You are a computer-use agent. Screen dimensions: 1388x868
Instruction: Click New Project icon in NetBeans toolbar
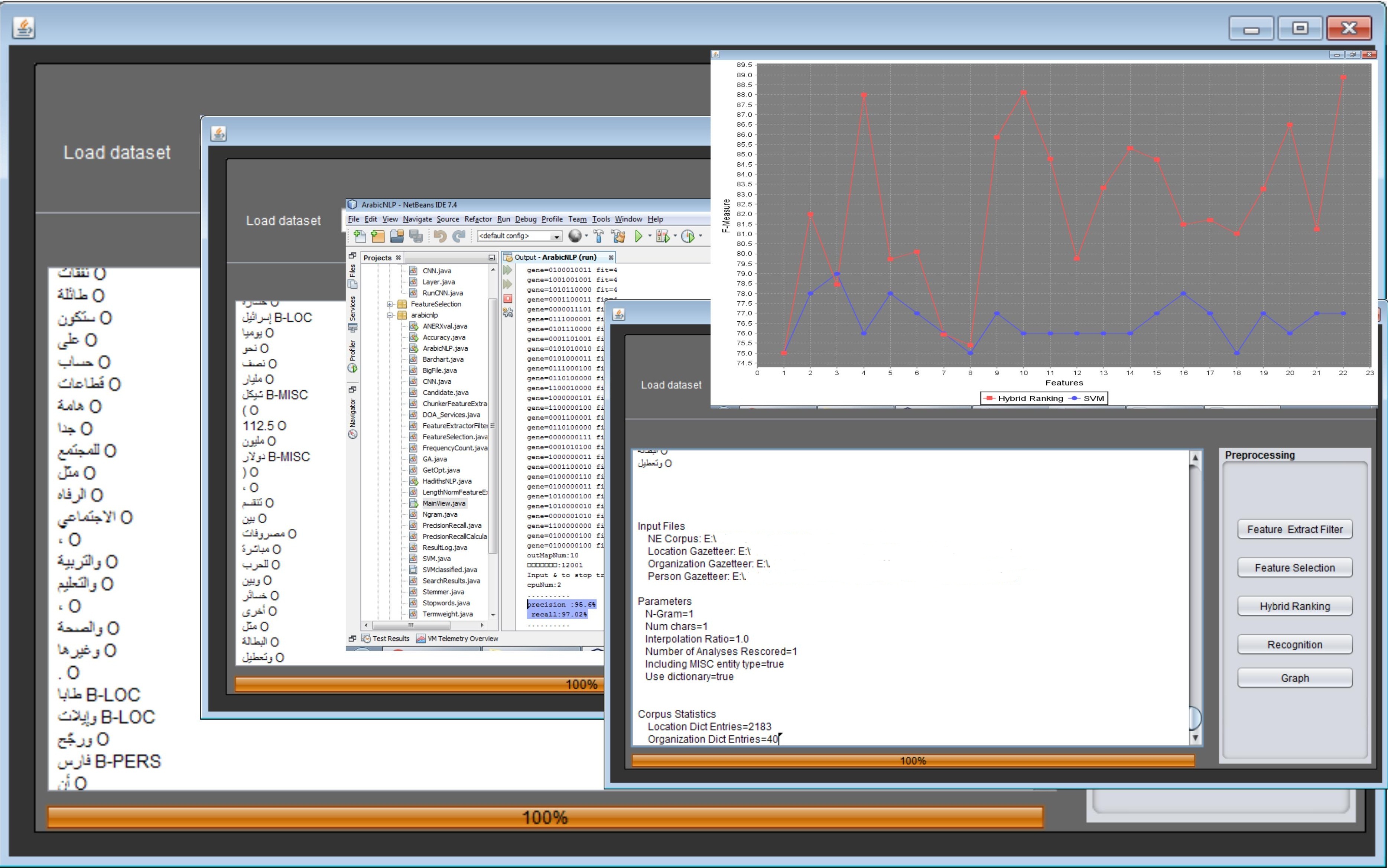coord(378,236)
